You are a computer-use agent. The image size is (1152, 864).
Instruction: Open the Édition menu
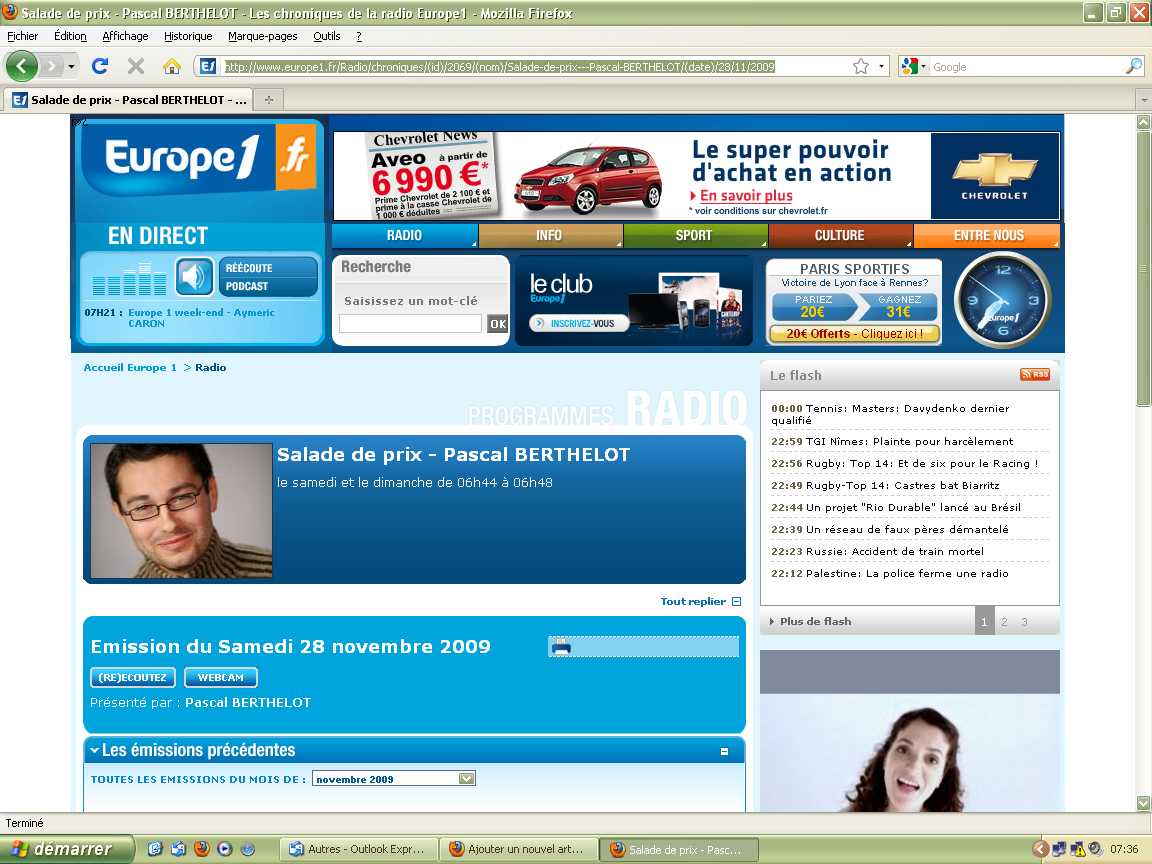pyautogui.click(x=71, y=36)
